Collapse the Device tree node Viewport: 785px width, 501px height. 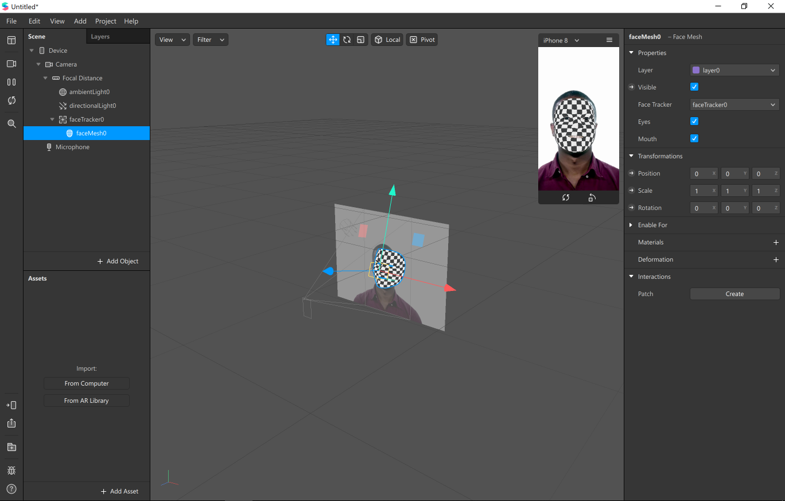click(32, 51)
